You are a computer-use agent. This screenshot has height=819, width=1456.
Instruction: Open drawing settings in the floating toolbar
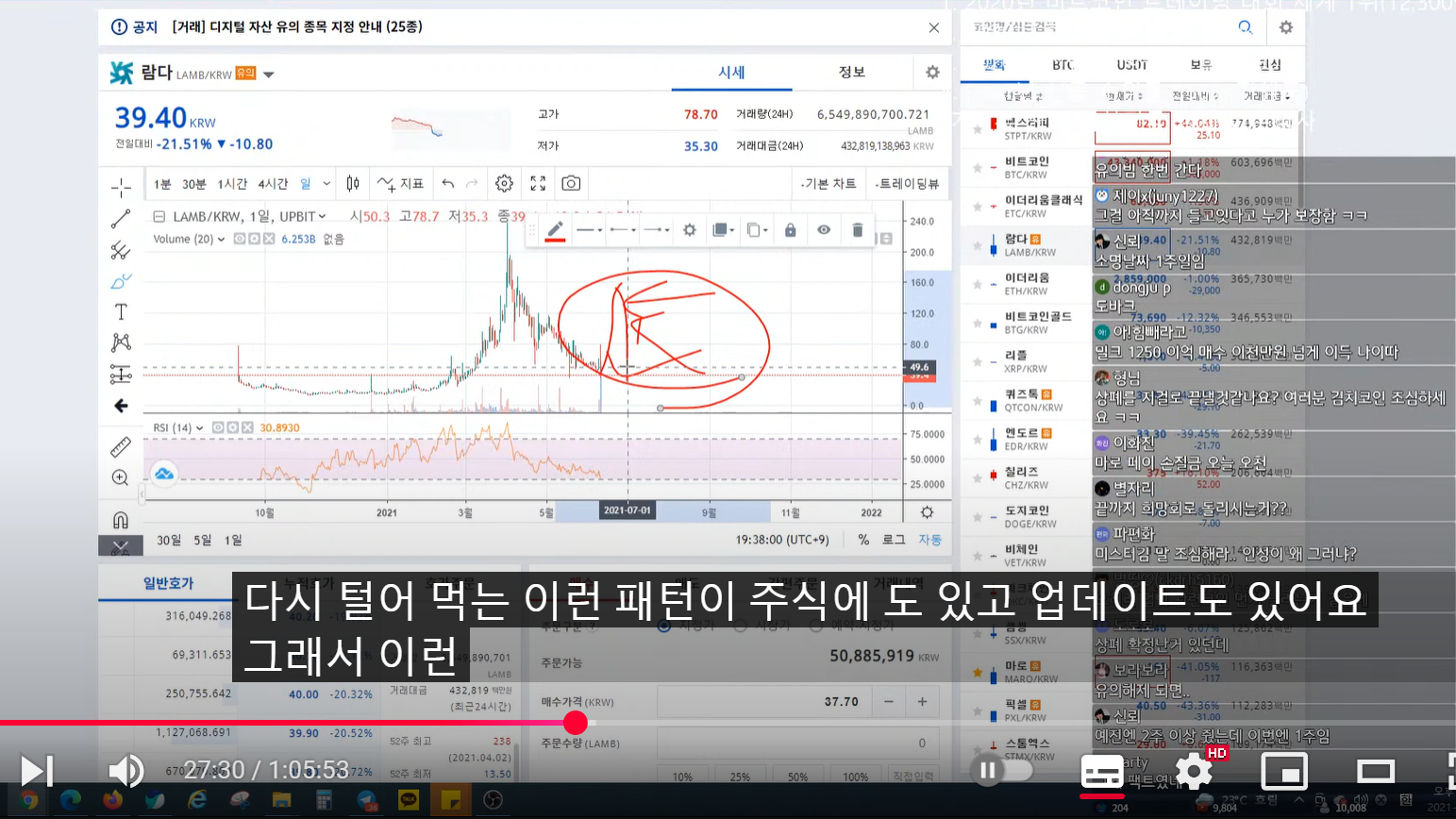click(690, 229)
